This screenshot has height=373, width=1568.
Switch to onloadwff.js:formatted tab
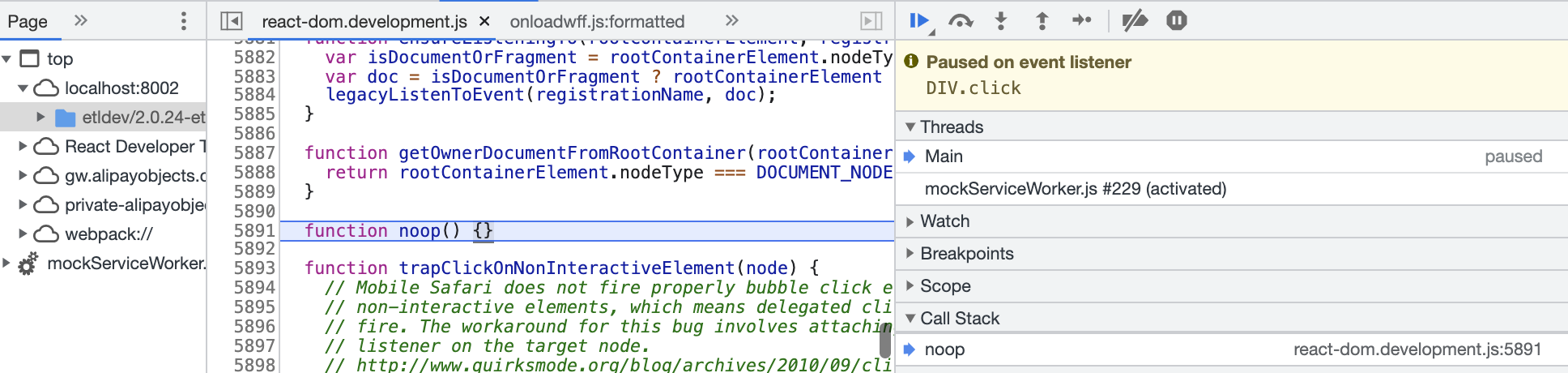(597, 22)
